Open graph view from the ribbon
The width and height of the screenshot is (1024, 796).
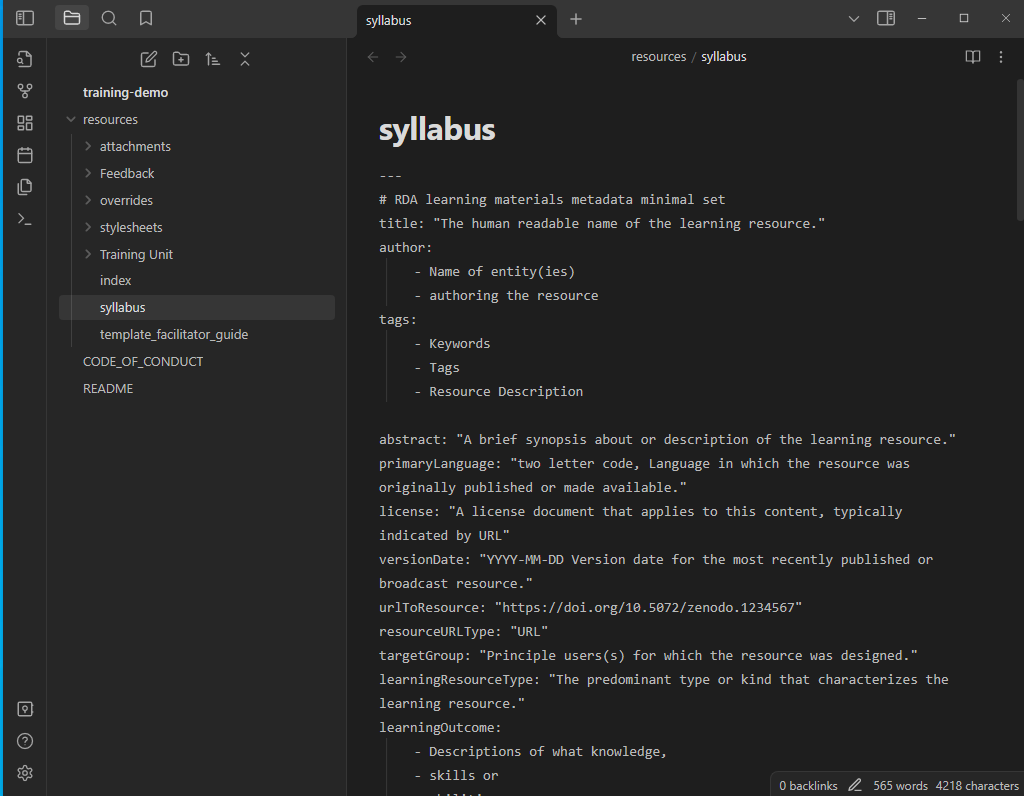tap(25, 91)
